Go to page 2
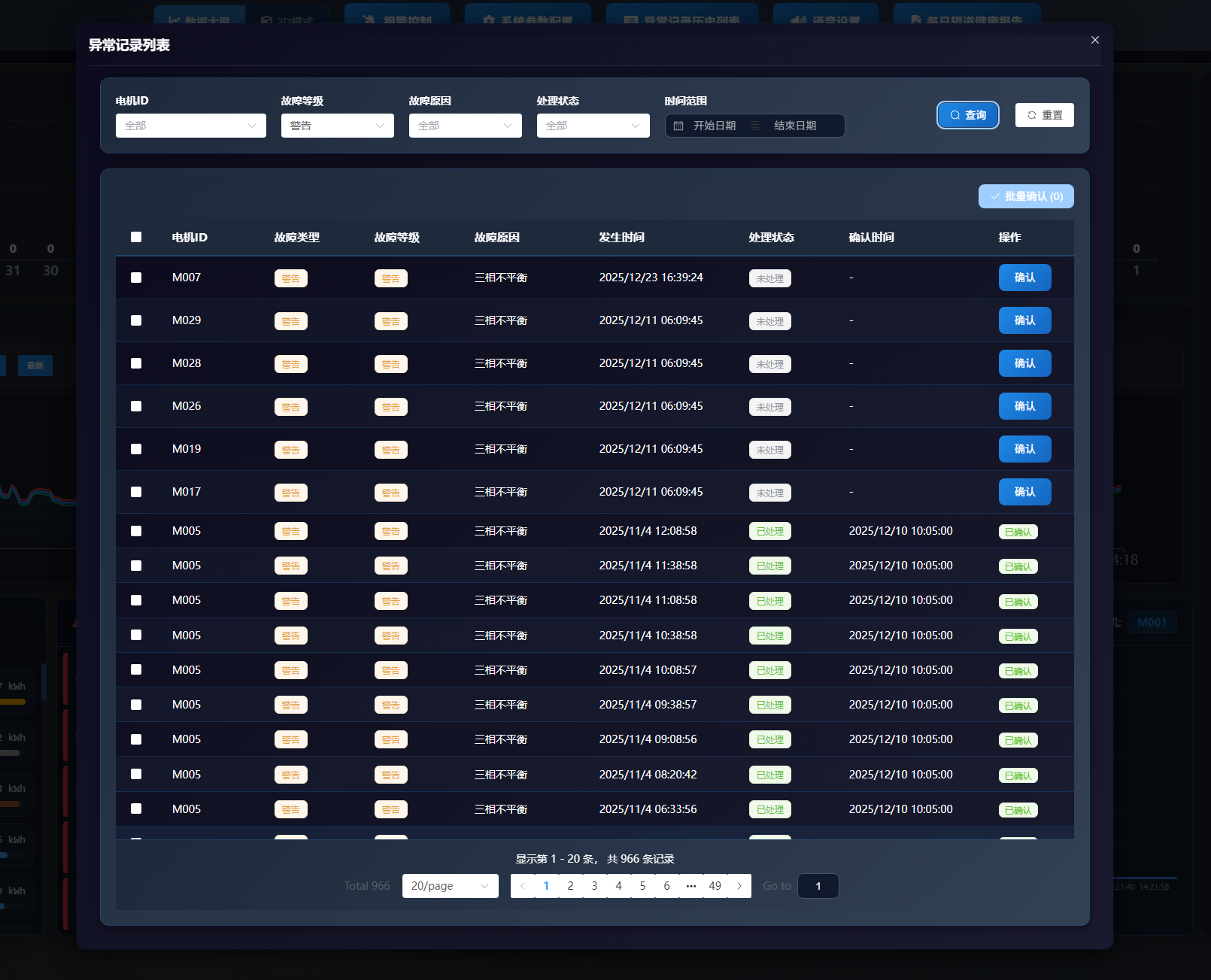This screenshot has height=980, width=1211. point(570,886)
